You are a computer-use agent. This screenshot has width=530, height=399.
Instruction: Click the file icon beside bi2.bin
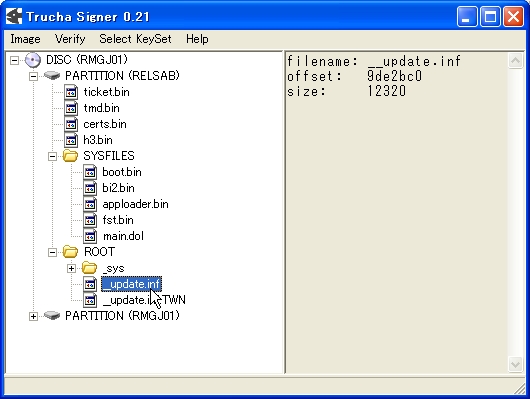click(90, 188)
